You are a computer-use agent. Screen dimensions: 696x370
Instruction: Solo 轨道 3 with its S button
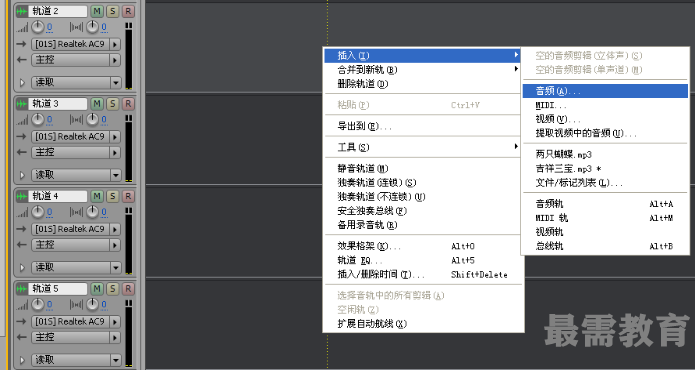[113, 104]
